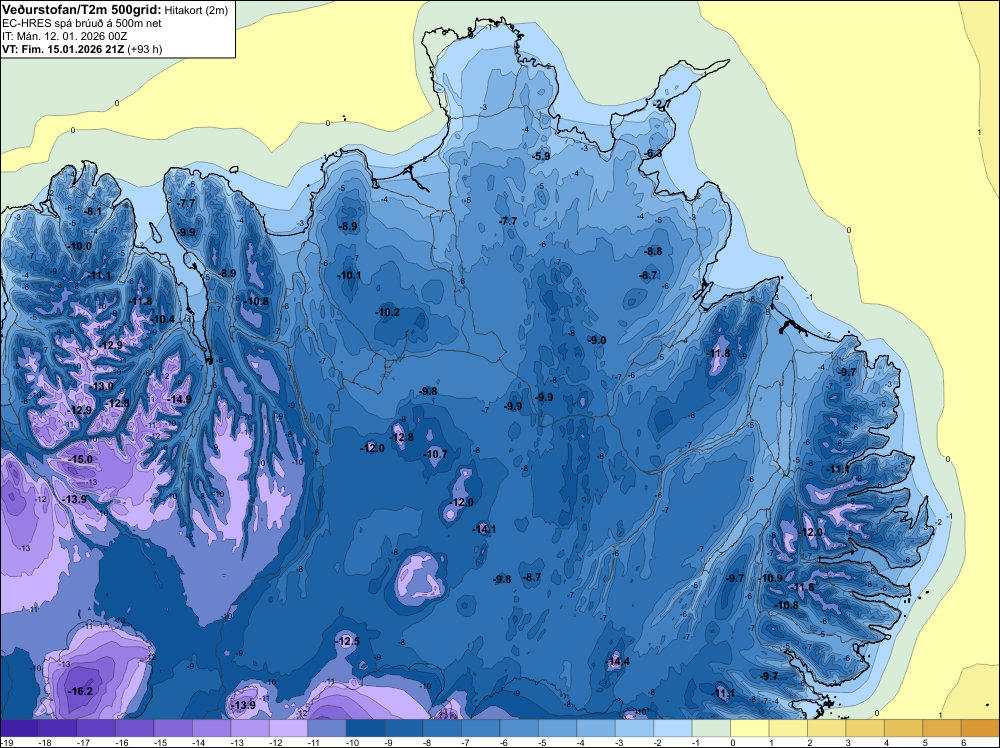The image size is (1000, 748).
Task: Click the "(+93 h)" forecast offset
Action: 145,49
